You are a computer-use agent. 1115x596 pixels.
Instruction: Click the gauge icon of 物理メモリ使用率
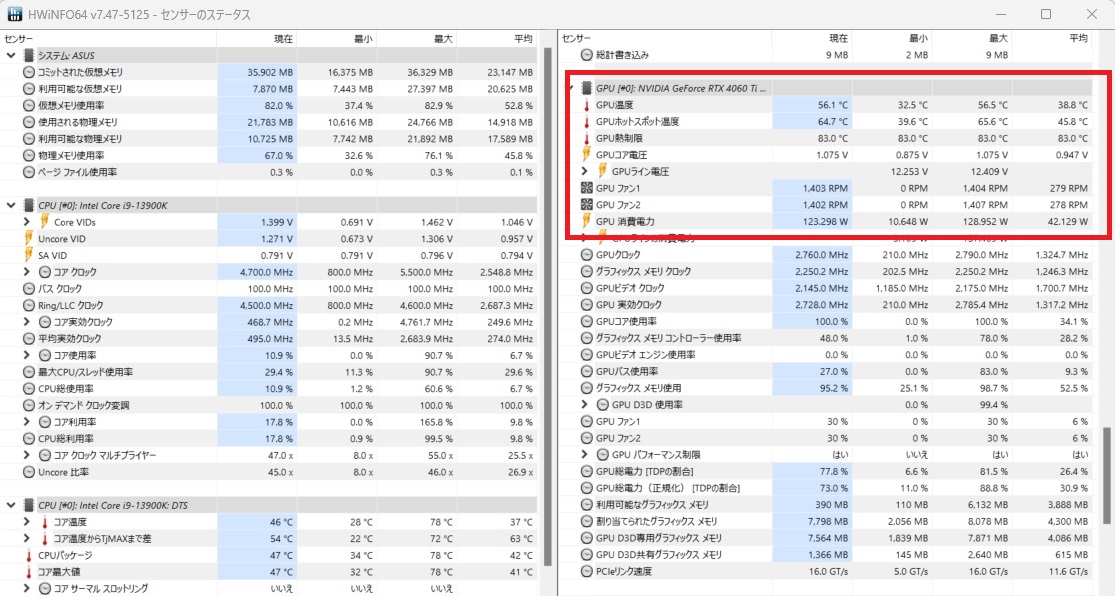28,155
